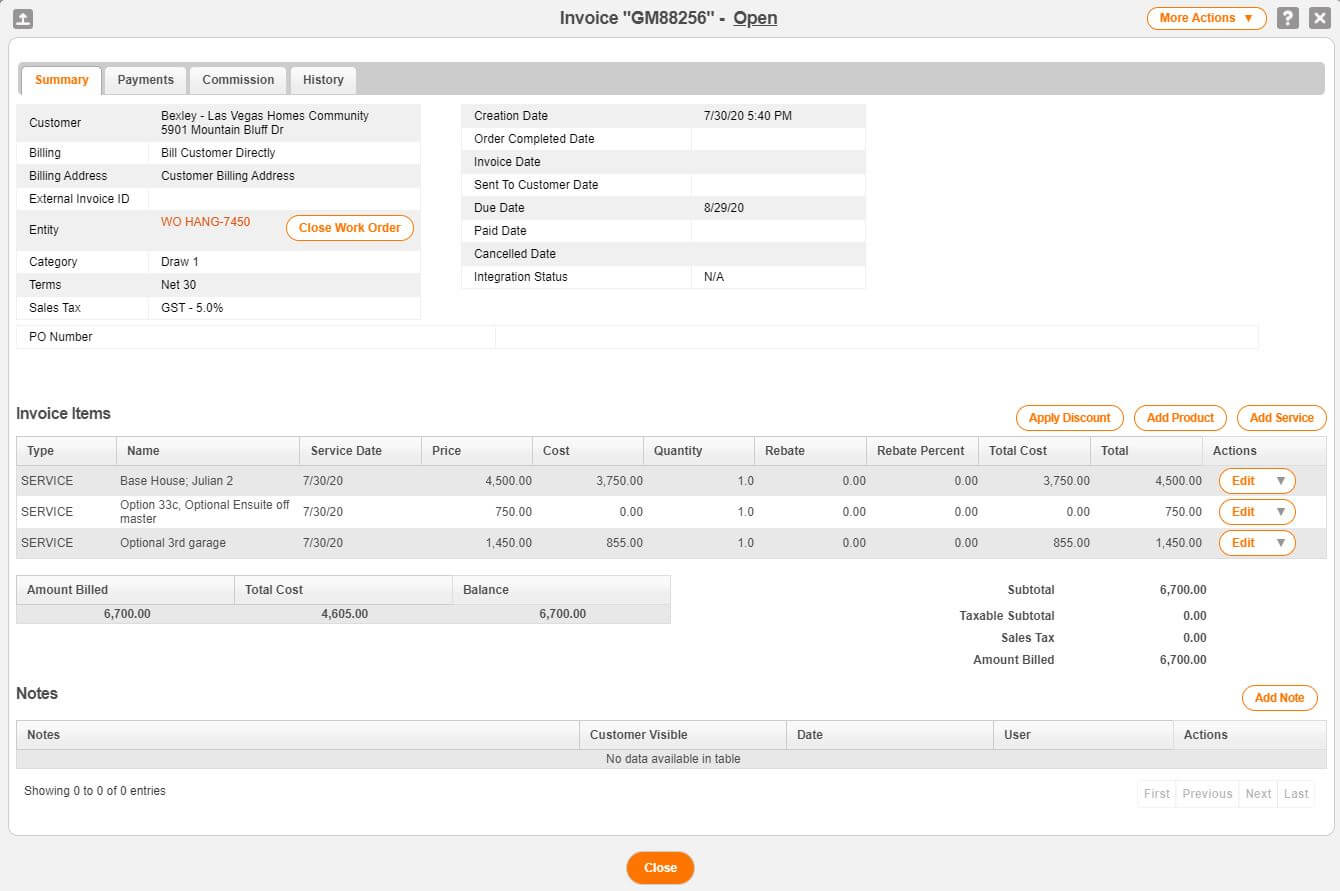Click the Close button at bottom
The width and height of the screenshot is (1340, 891).
coord(660,868)
